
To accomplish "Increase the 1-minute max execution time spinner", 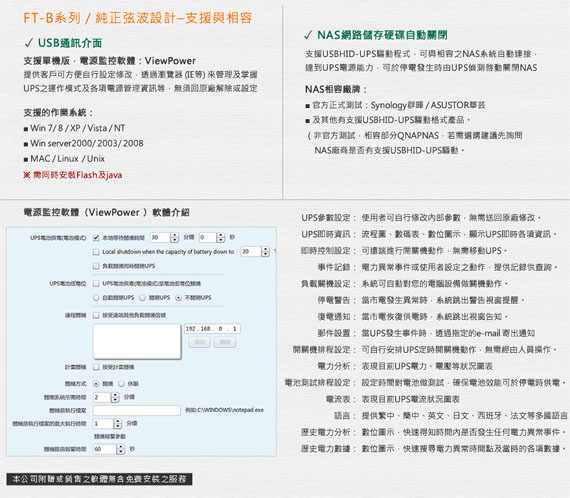I will pos(118,421).
